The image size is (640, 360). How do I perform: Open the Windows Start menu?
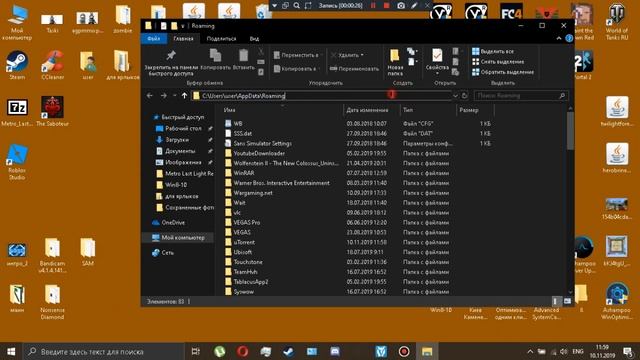coord(11,351)
